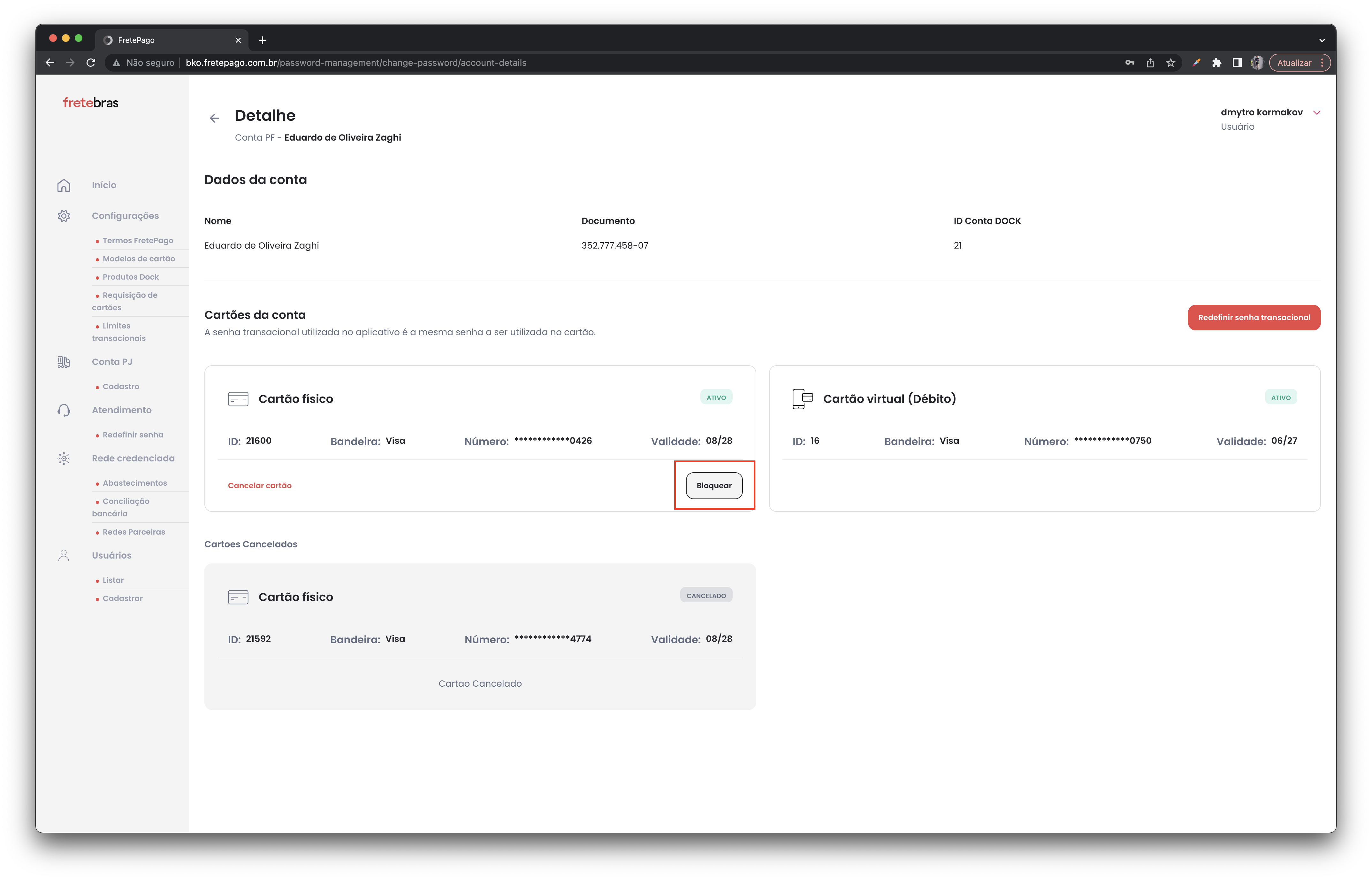Screen dimensions: 1372x880
Task: Open the extensions puzzle icon
Action: 1217,63
